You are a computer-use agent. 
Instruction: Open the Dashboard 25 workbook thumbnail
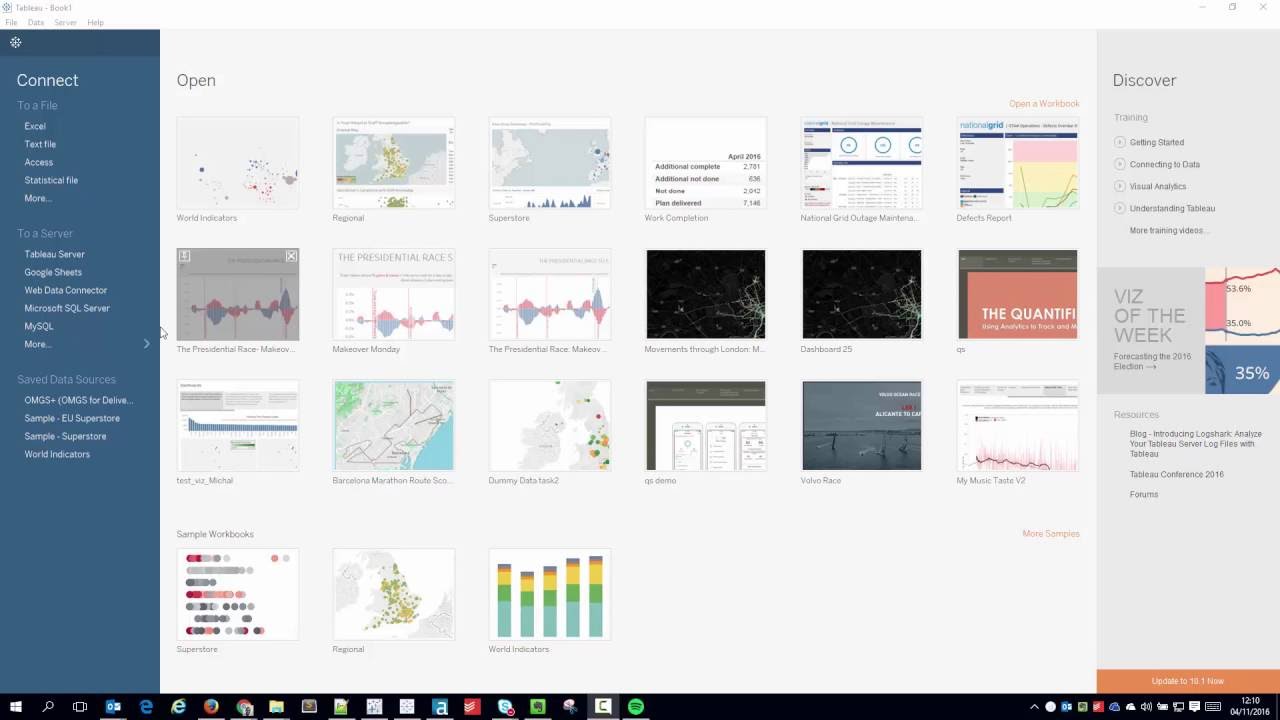tap(861, 294)
